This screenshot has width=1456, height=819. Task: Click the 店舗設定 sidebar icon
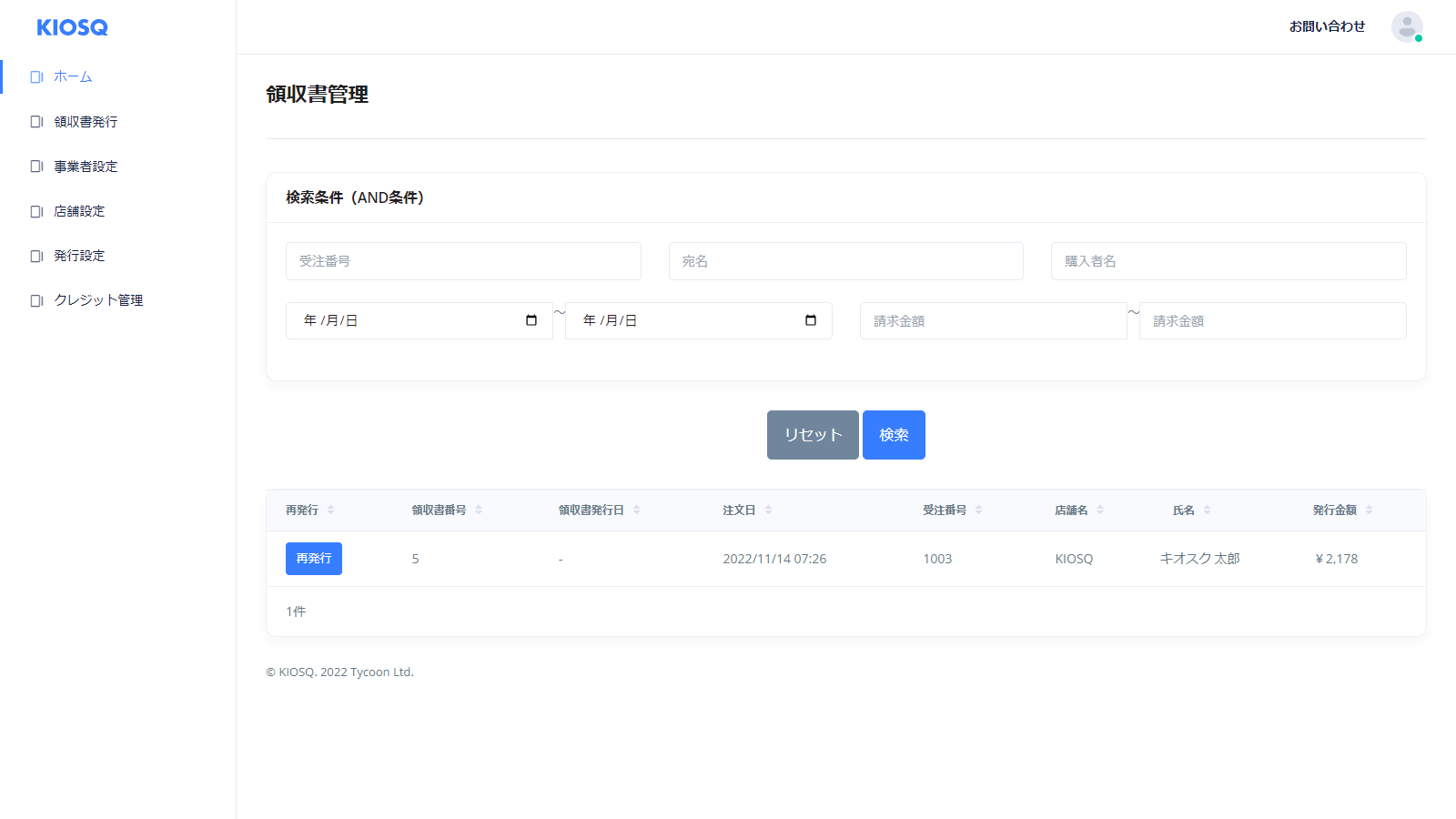[36, 211]
